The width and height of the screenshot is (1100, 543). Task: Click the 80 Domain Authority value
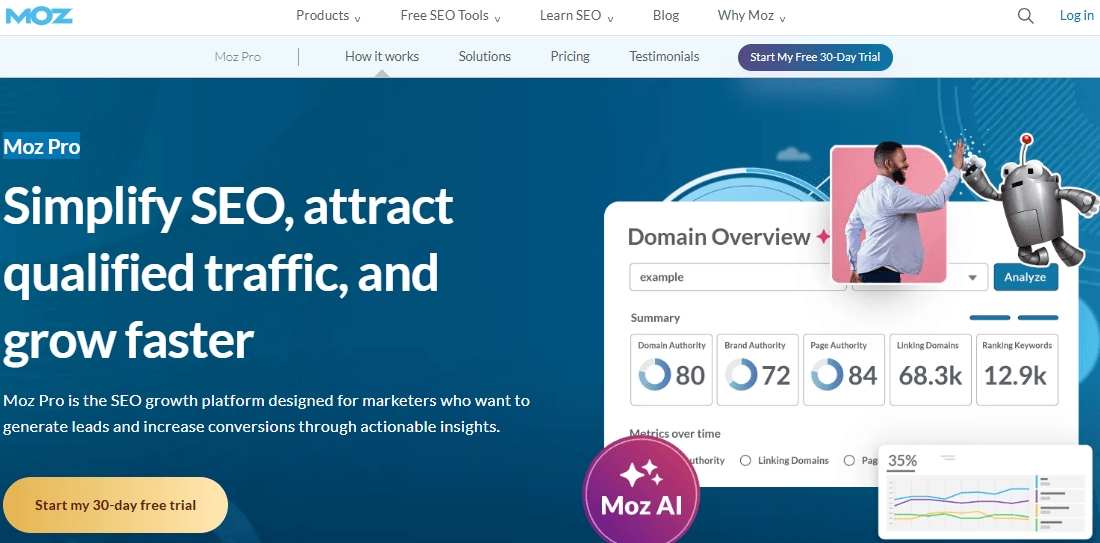tap(690, 376)
